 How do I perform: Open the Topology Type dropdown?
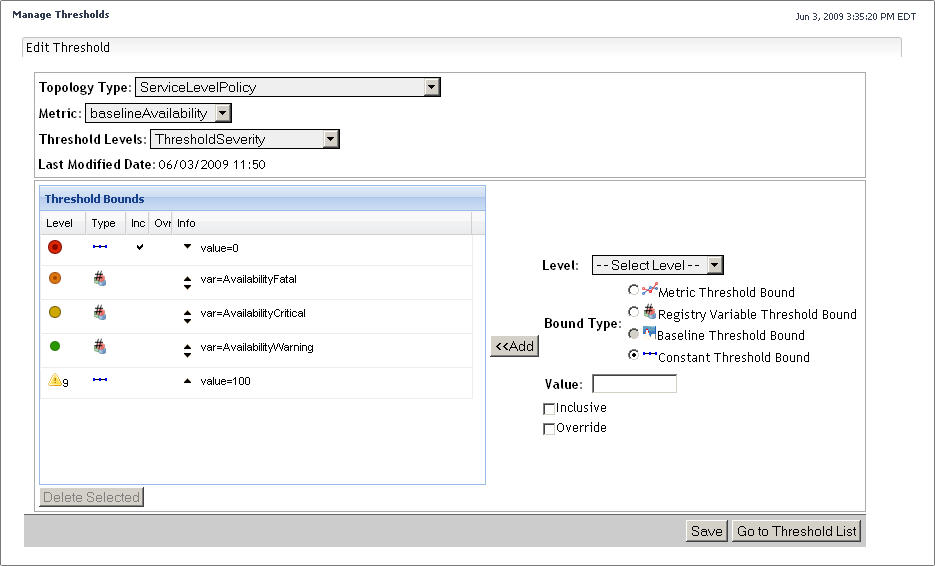(288, 87)
